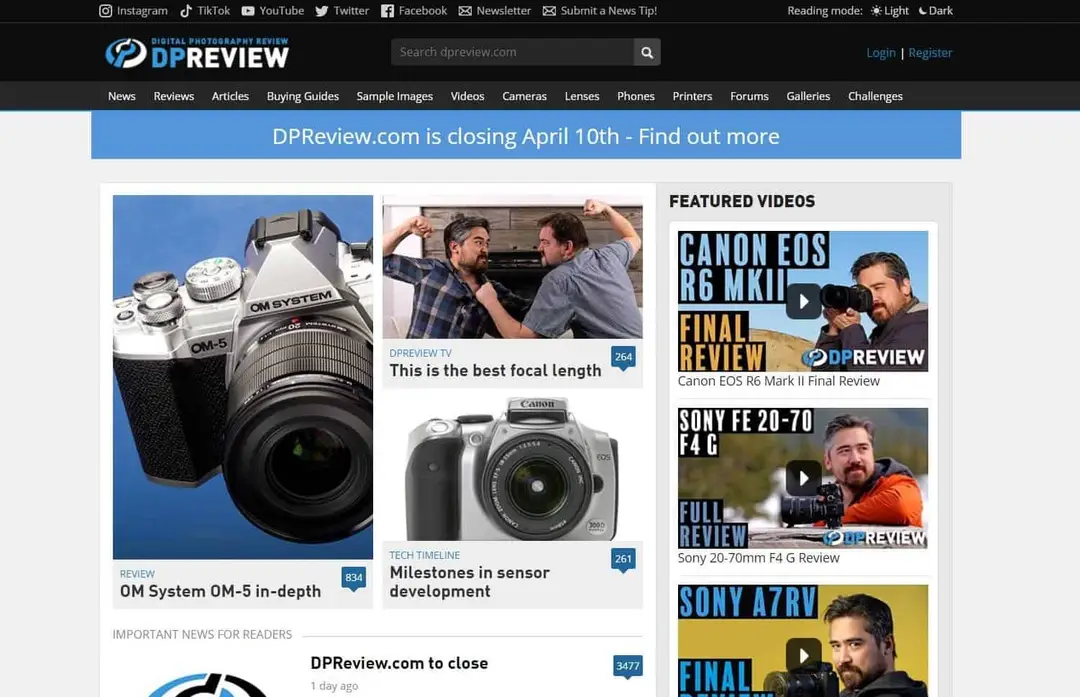Switch reading mode to Dark

click(x=936, y=10)
